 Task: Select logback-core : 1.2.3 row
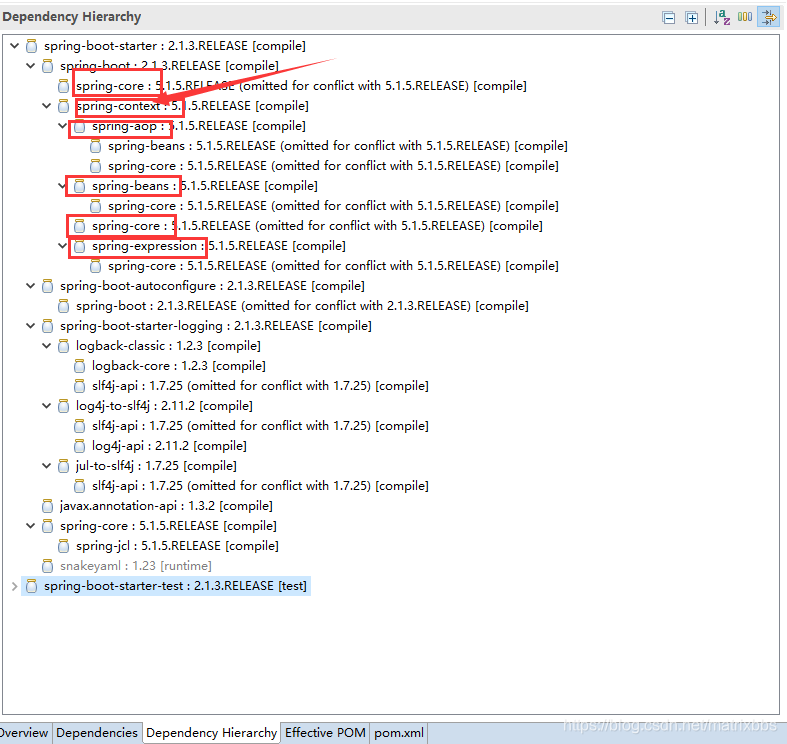(x=179, y=366)
